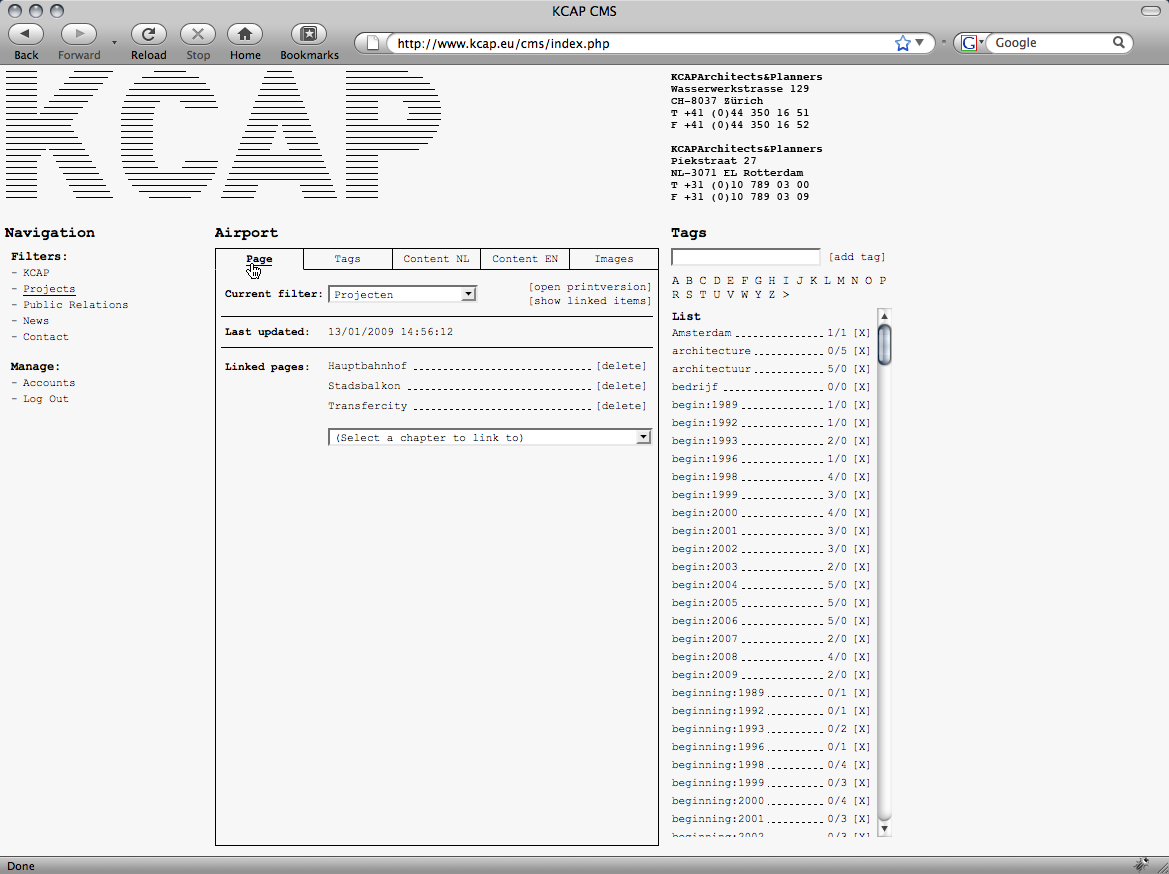Click the bookmark star in address bar
Screen dimensions: 1169x874
click(x=903, y=43)
